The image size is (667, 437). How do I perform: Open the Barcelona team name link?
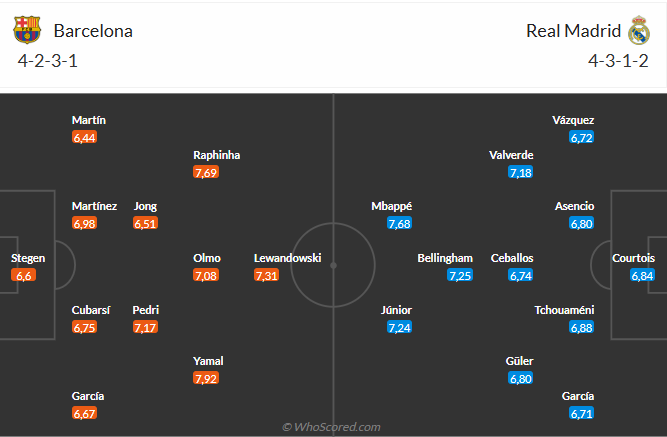coord(93,31)
